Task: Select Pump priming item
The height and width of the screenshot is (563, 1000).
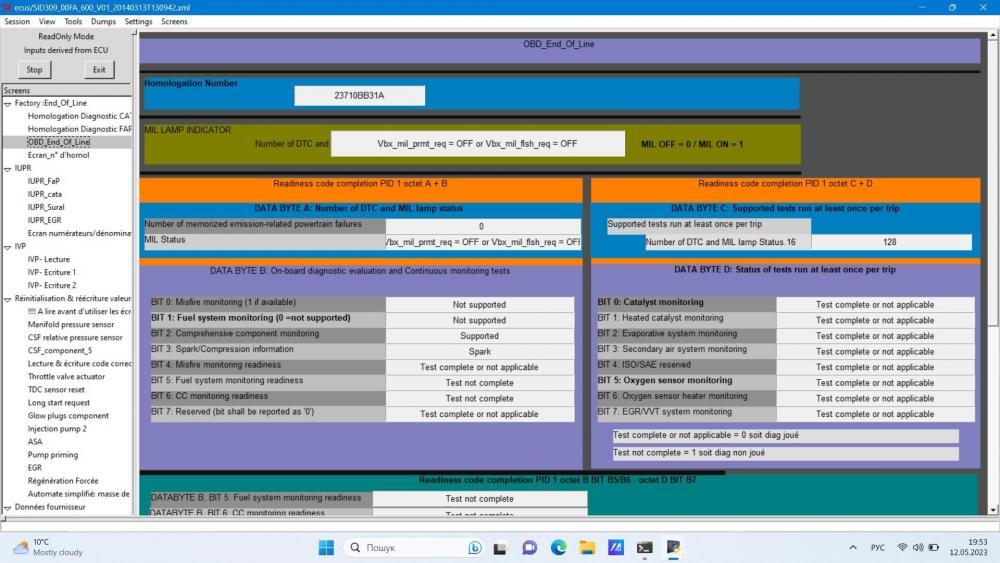Action: [x=53, y=455]
